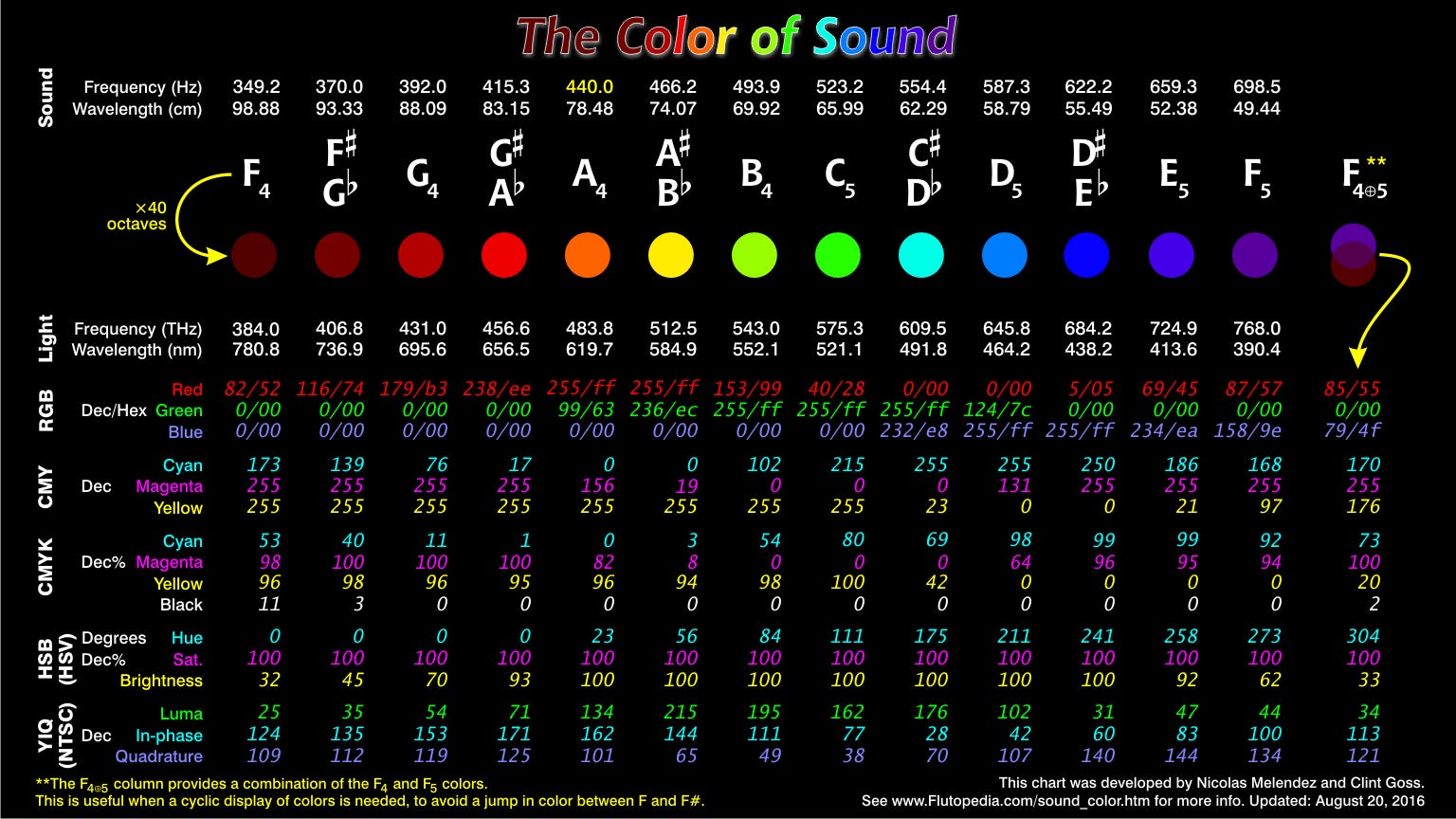The height and width of the screenshot is (819, 1456).
Task: Select the hue value 304
Action: [1363, 636]
